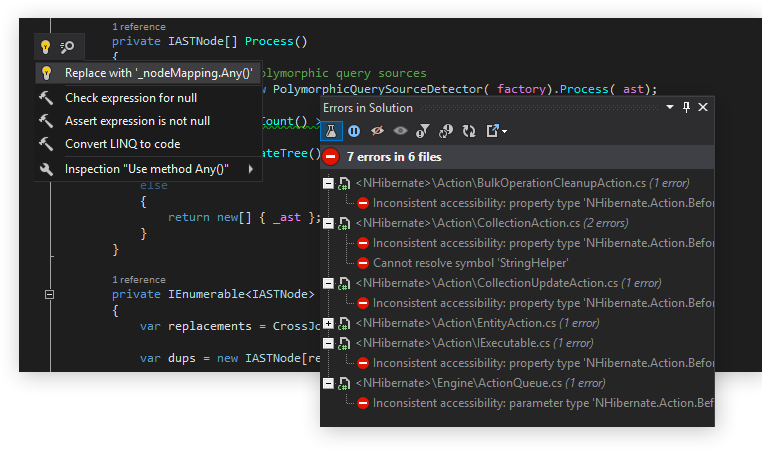Click the filter icon in Errors toolbar
The height and width of the screenshot is (451, 762).
point(422,131)
